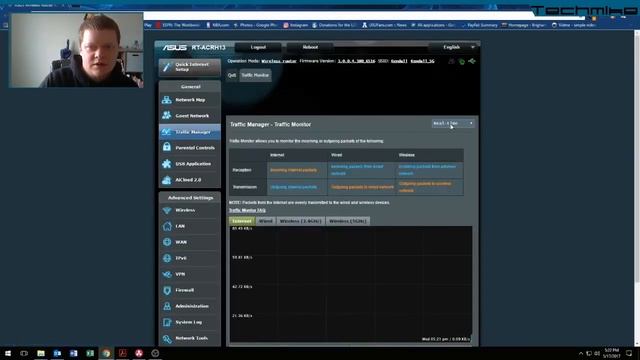Open LAN advanced settings
Screen dimensions: 640x360
pyautogui.click(x=190, y=226)
